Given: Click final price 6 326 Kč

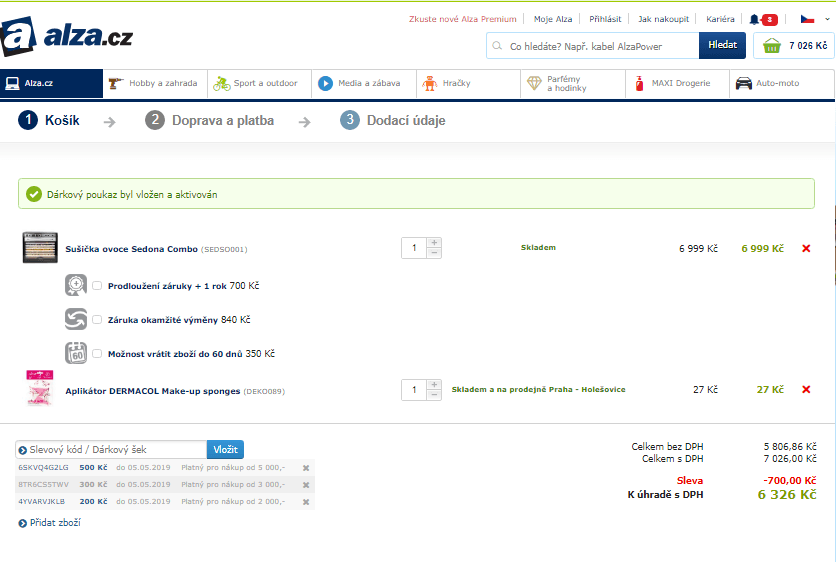Looking at the screenshot, I should coord(787,495).
